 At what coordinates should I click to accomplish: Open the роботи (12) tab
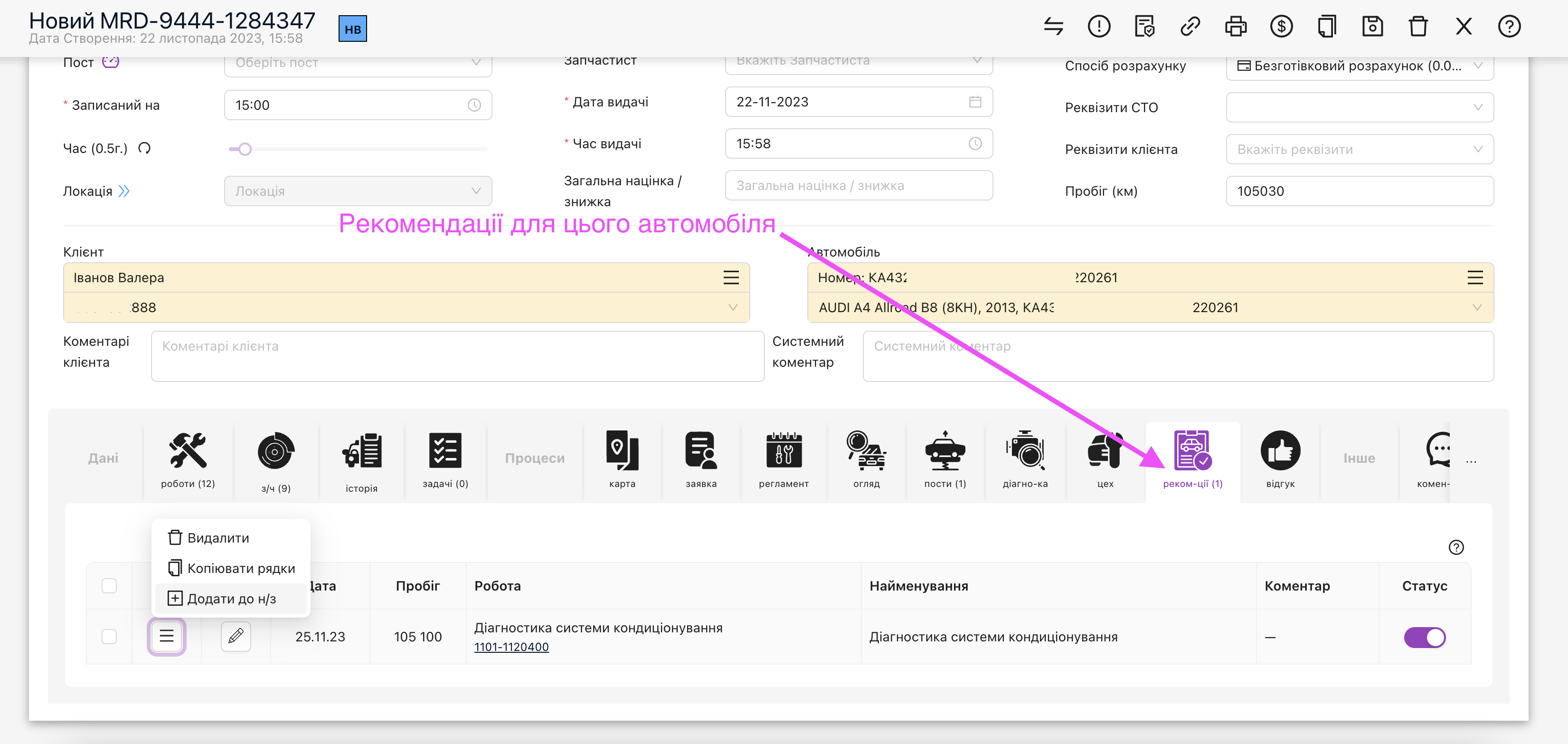tap(188, 460)
